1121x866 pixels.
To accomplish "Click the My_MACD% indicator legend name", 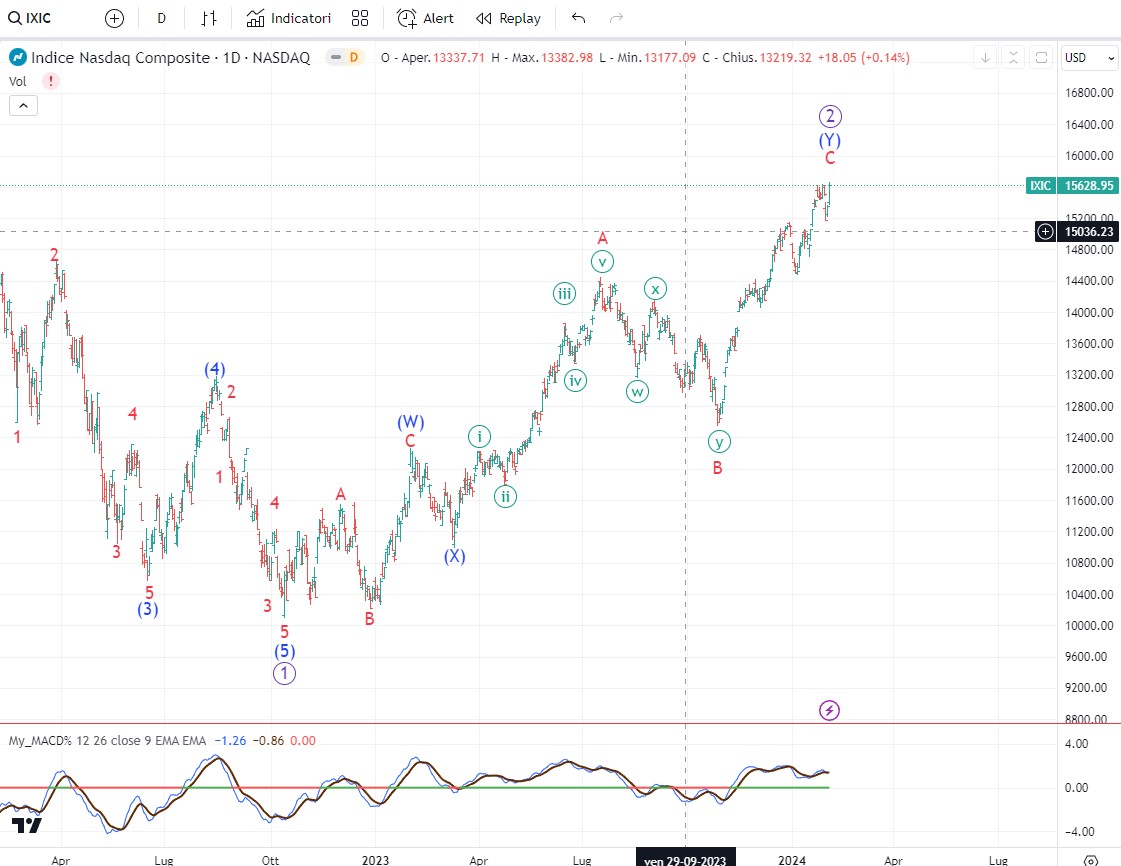I will coord(40,741).
